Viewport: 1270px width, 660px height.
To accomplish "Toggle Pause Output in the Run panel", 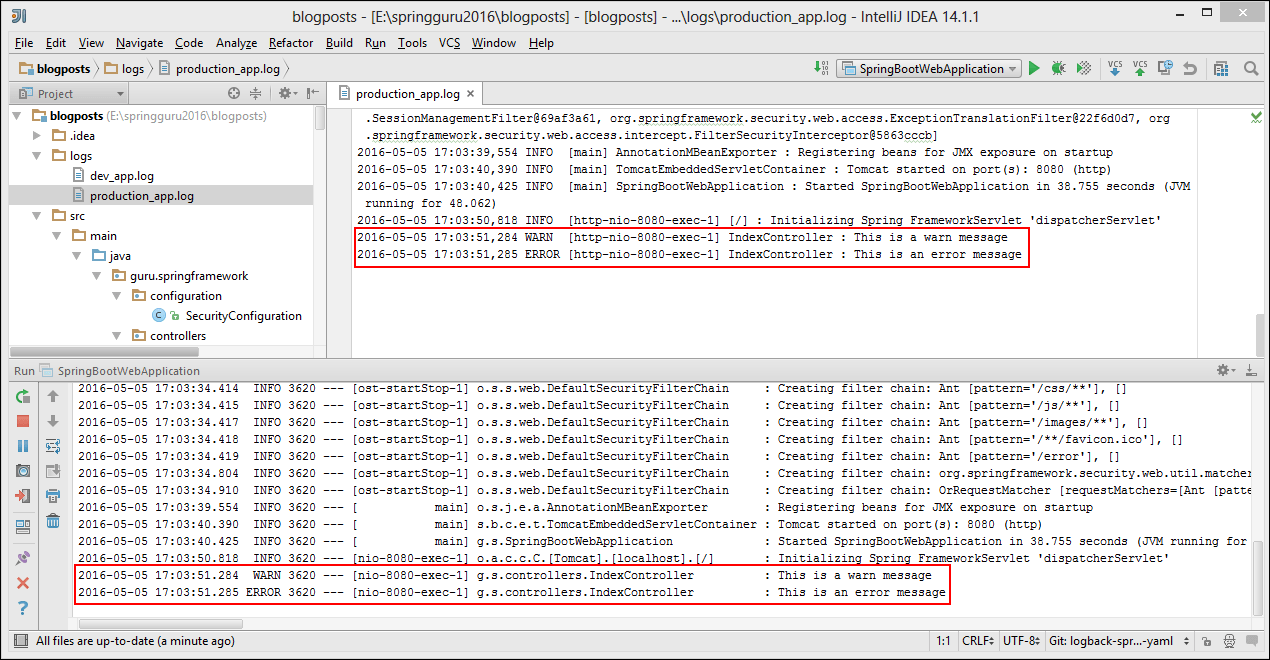I will click(x=23, y=446).
